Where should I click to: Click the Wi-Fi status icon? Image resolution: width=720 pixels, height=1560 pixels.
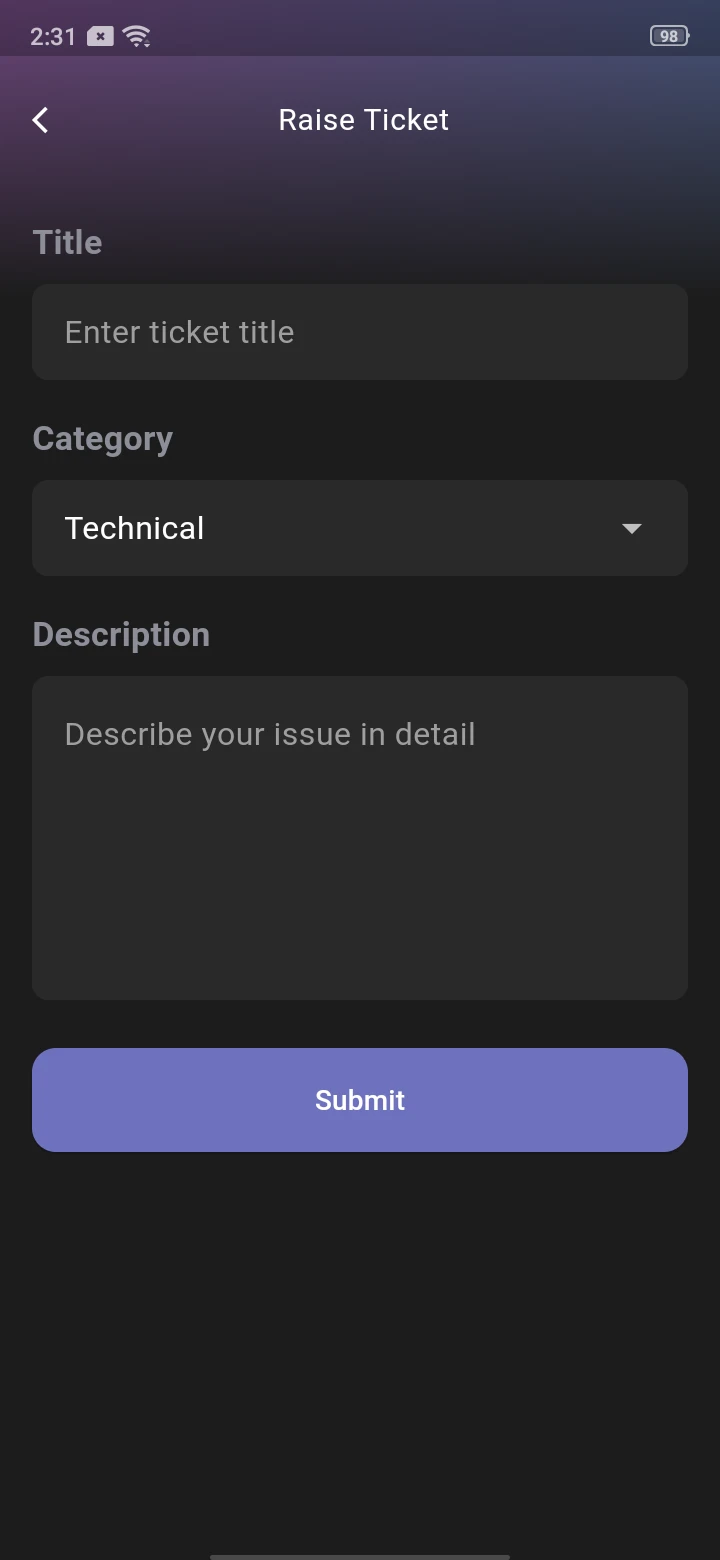pos(136,37)
